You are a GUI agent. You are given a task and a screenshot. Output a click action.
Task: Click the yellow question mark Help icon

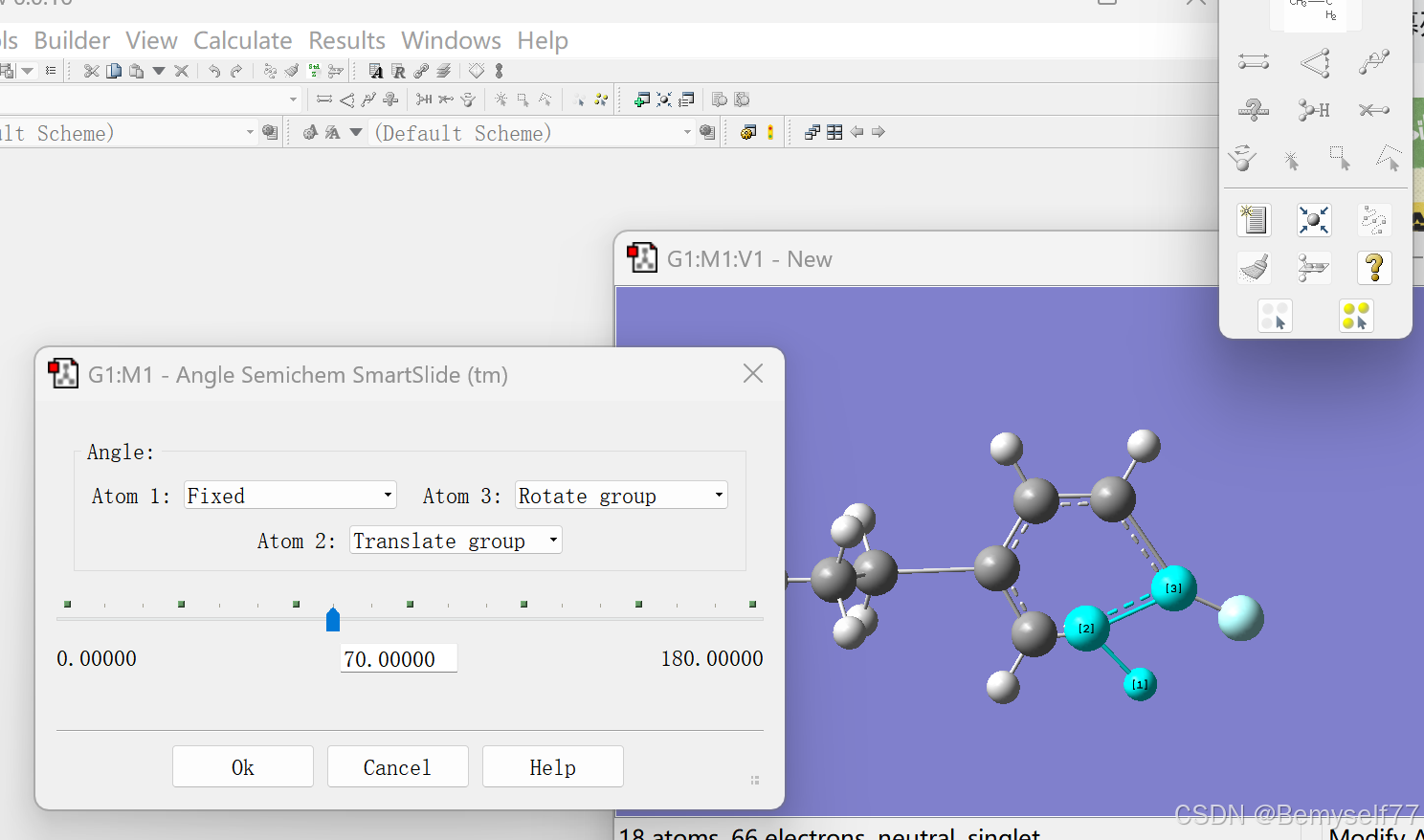[1374, 268]
